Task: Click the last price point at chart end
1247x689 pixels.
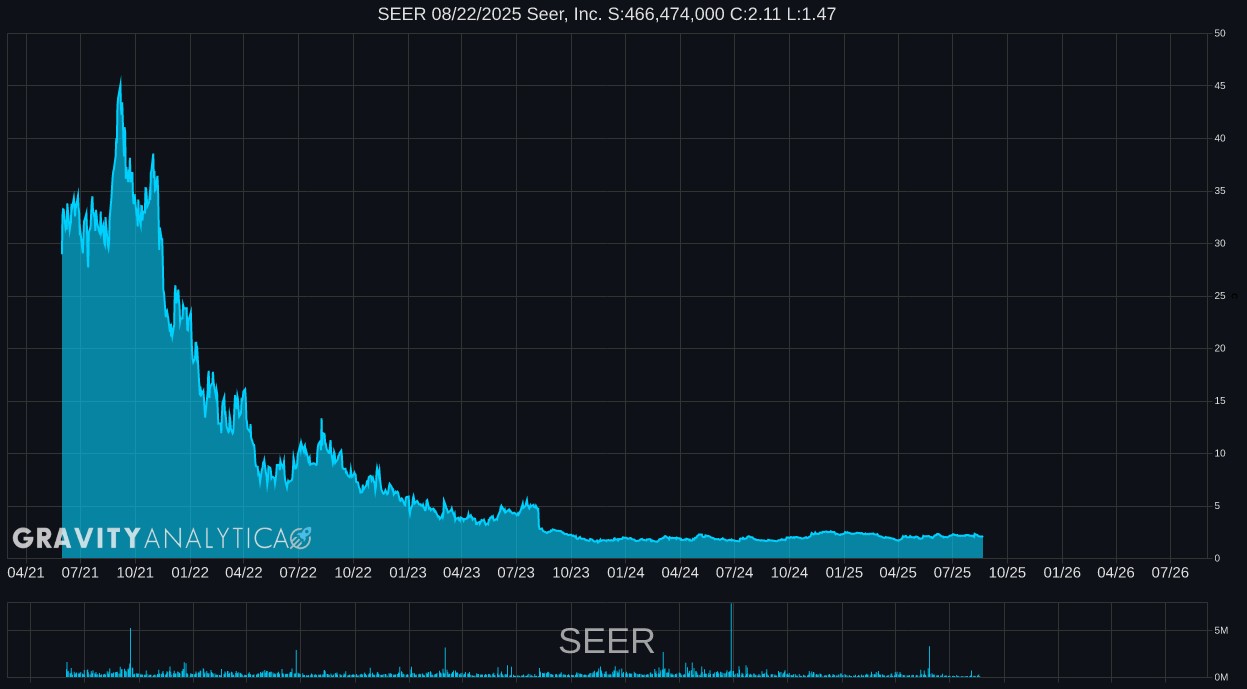Action: pyautogui.click(x=983, y=537)
